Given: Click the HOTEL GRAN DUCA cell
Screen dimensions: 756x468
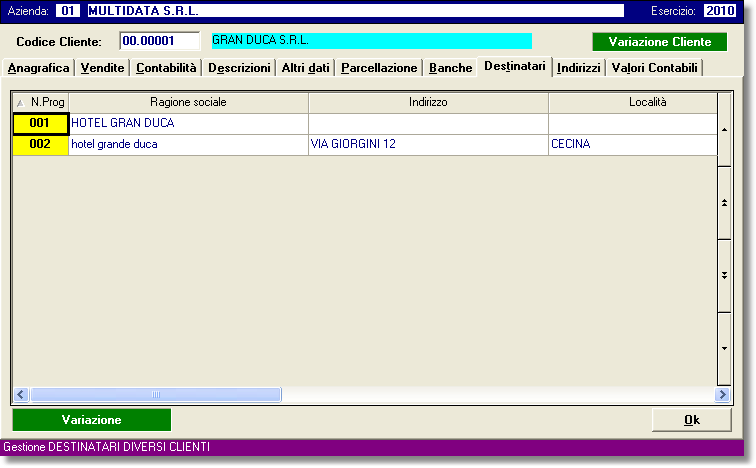Looking at the screenshot, I should (189, 123).
